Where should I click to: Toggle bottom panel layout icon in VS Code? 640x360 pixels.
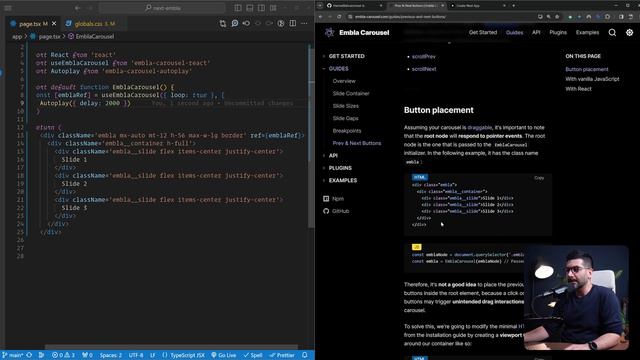250,8
